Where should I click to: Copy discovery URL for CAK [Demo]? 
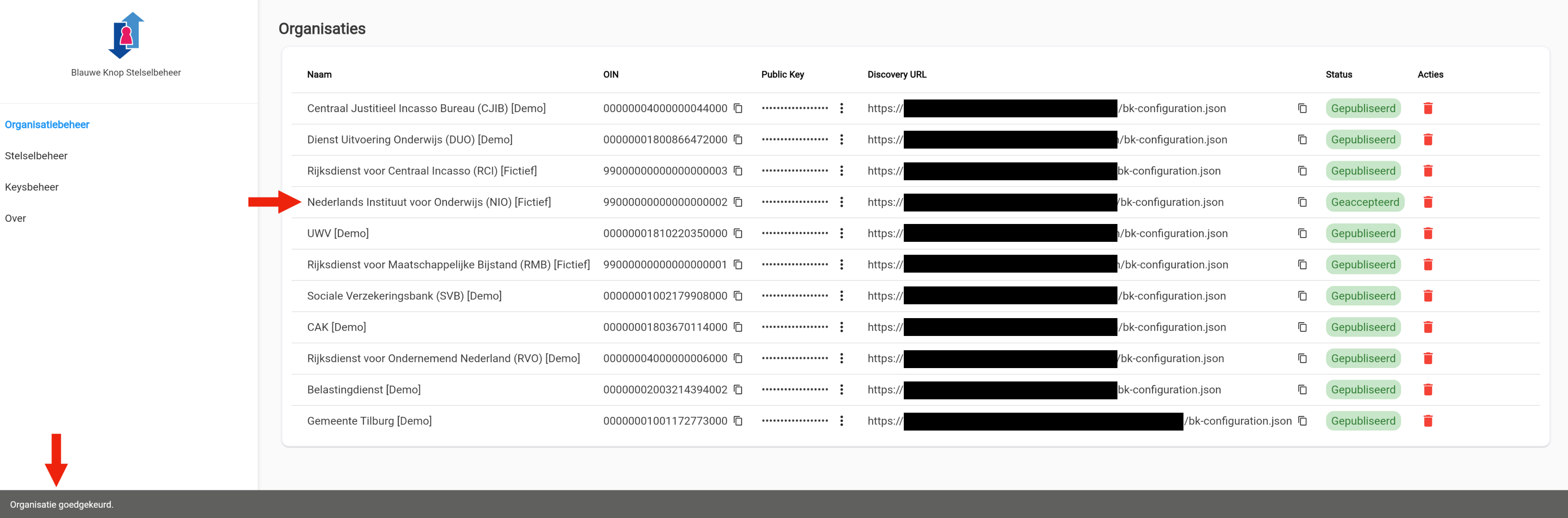coord(1302,327)
